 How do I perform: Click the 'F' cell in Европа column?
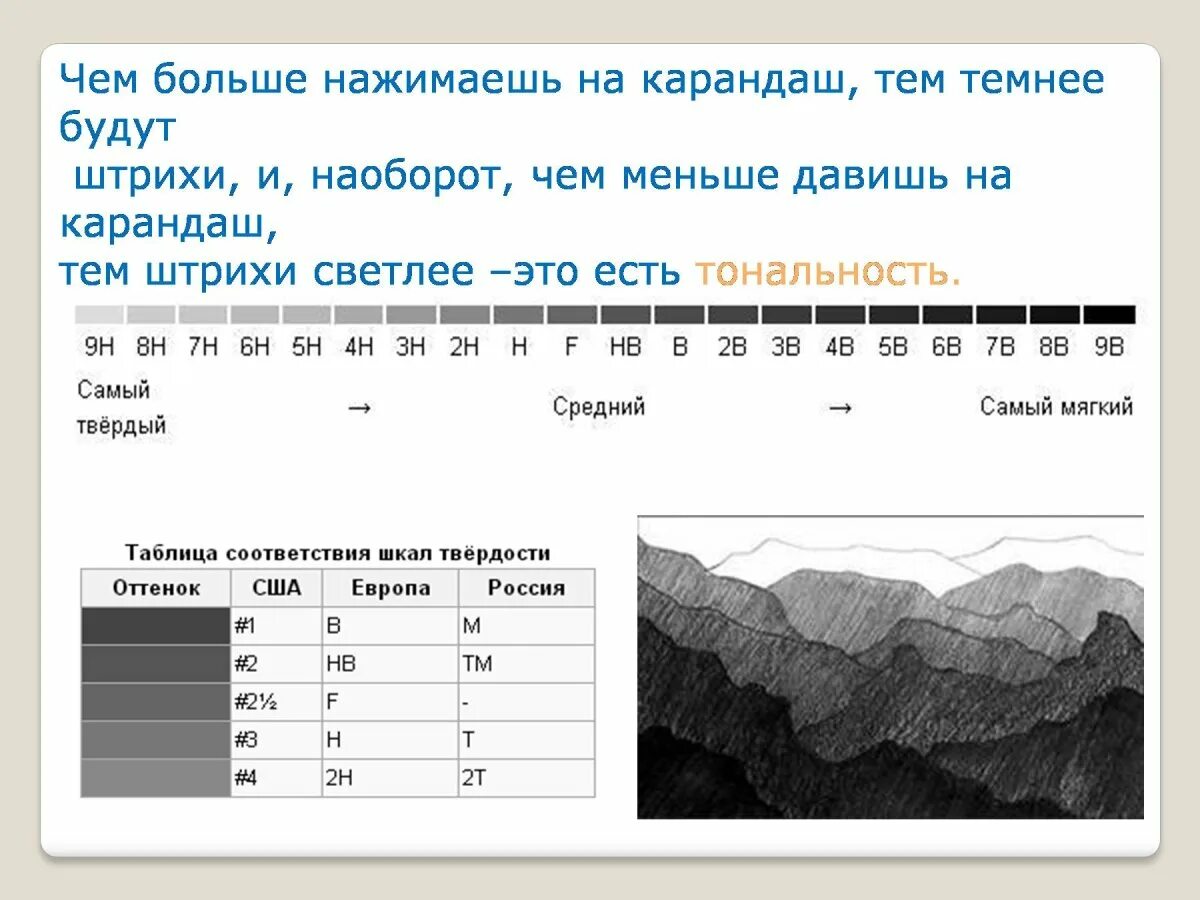point(390,702)
